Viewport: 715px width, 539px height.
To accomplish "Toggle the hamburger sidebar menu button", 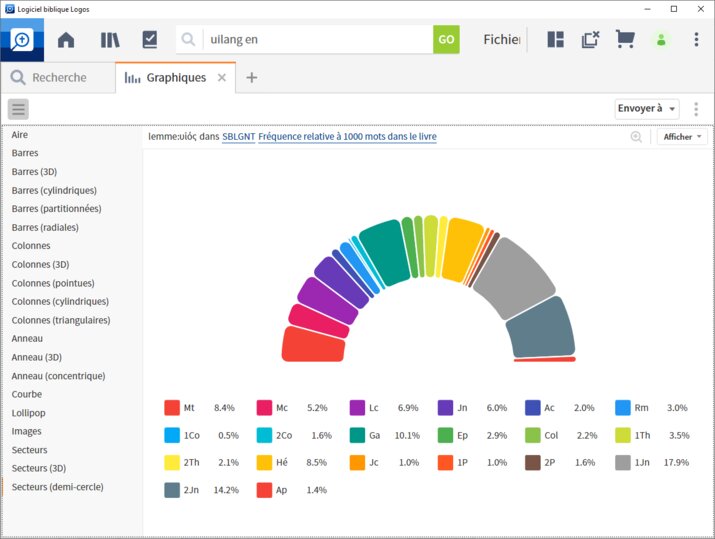I will pyautogui.click(x=18, y=109).
